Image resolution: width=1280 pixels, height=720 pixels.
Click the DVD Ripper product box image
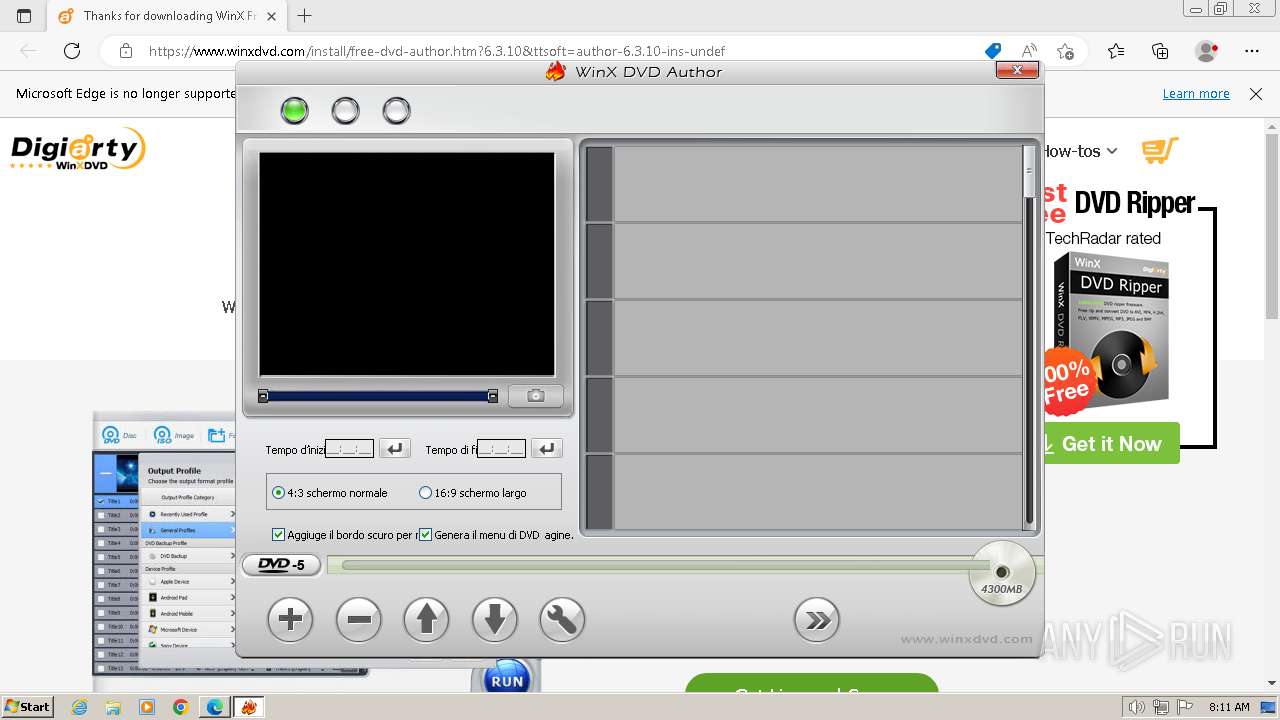tap(1110, 330)
